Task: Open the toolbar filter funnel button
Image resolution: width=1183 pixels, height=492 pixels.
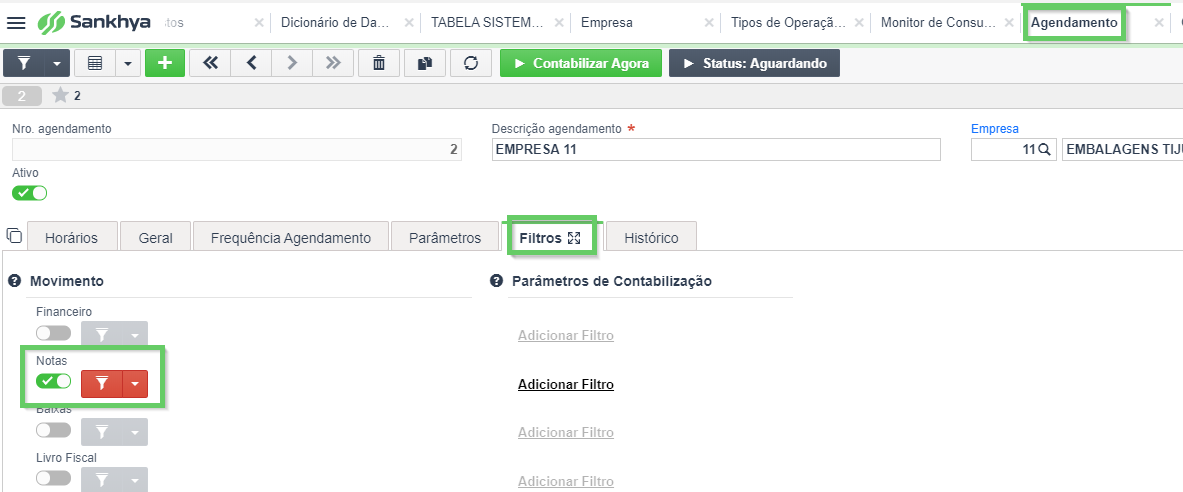Action: click(23, 63)
